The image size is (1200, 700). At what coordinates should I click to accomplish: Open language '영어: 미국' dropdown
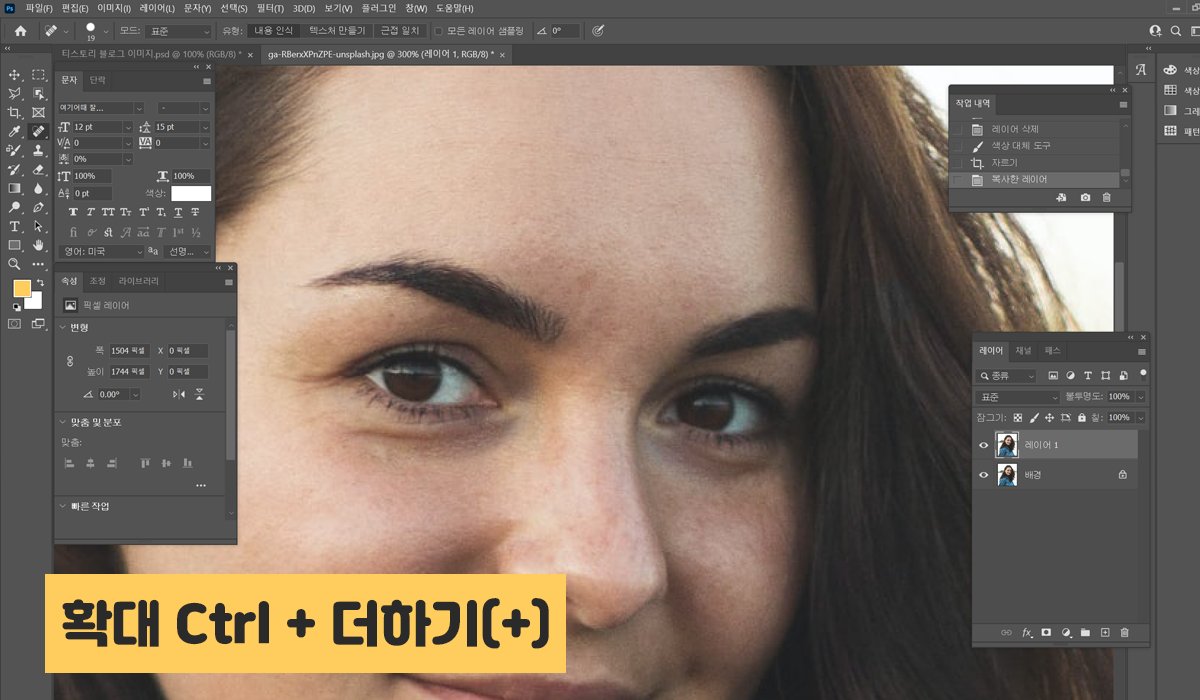click(101, 252)
